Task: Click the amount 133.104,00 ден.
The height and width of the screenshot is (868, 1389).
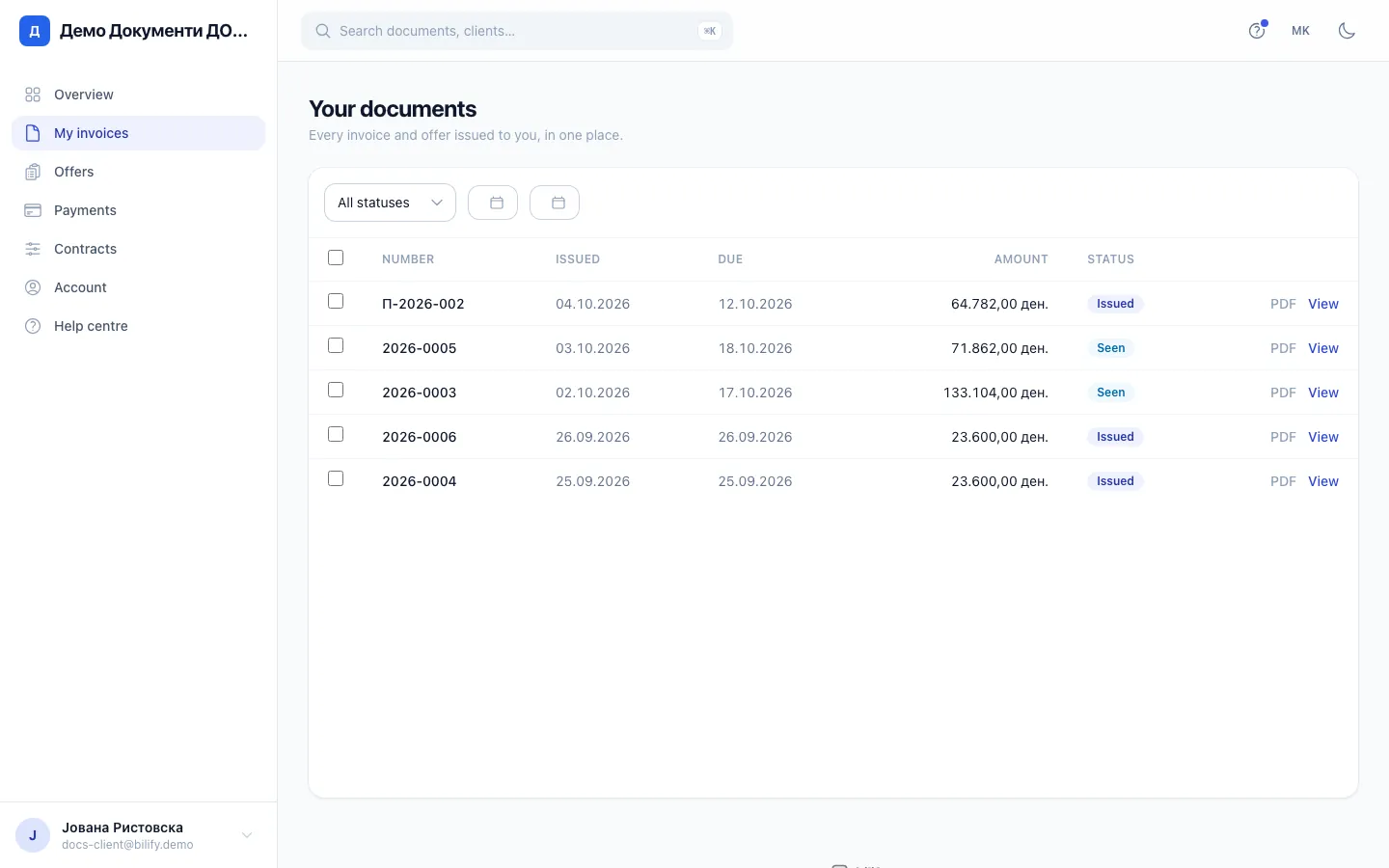Action: [995, 393]
